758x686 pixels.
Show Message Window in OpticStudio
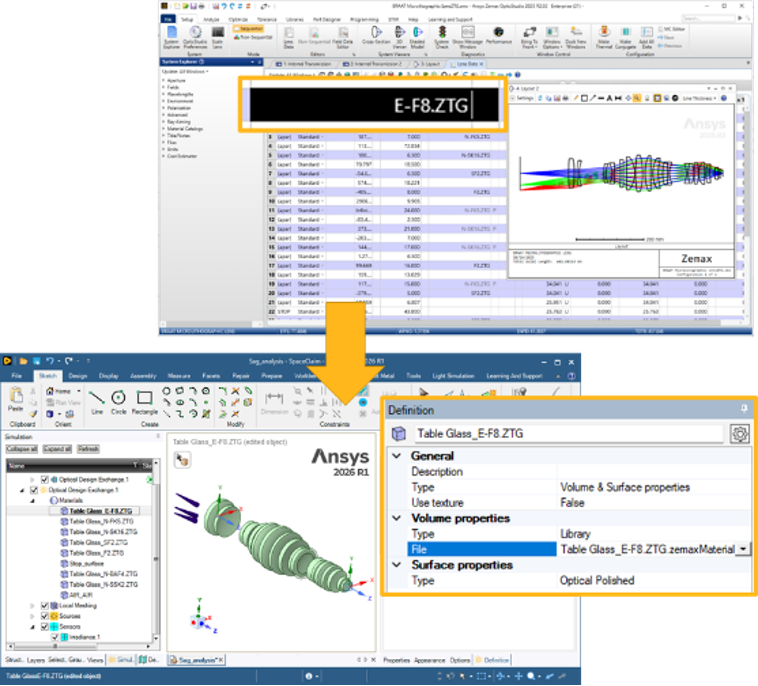[x=467, y=37]
